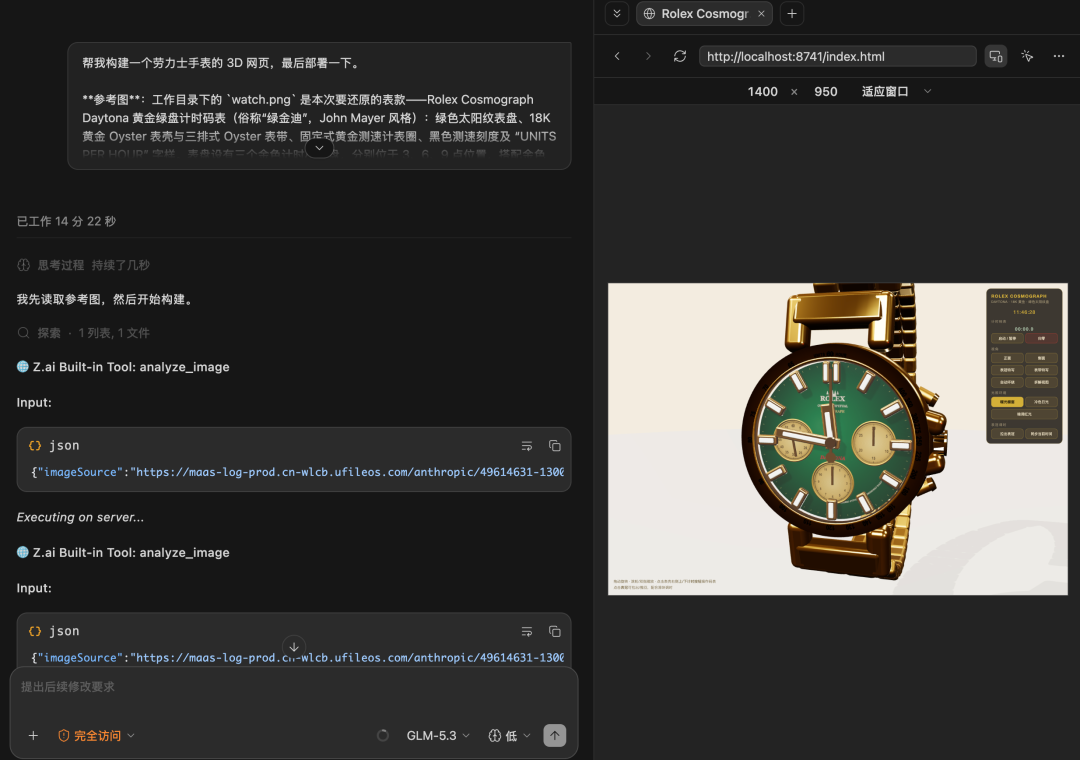The height and width of the screenshot is (760, 1080).
Task: Go forward in the preview browser
Action: pyautogui.click(x=648, y=57)
